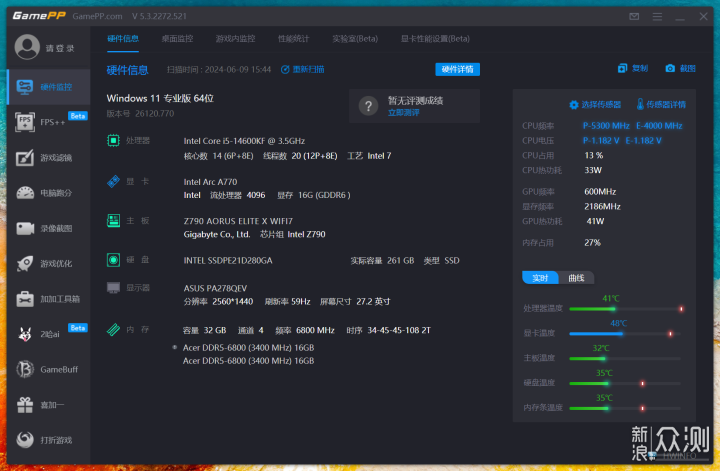Click the 传感器详情 label
This screenshot has width=720, height=471.
coord(666,105)
